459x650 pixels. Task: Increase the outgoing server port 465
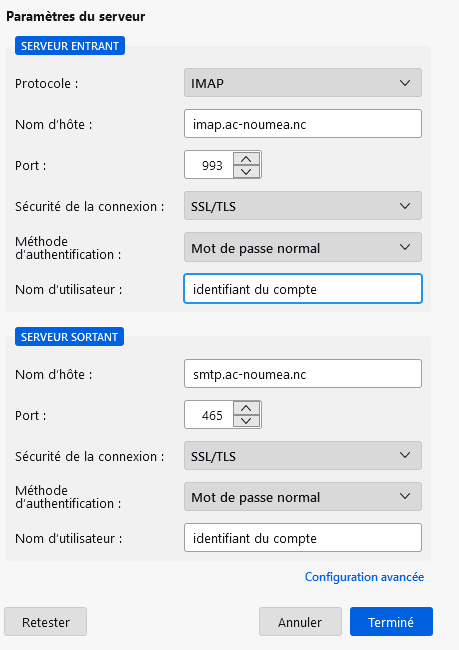click(246, 409)
